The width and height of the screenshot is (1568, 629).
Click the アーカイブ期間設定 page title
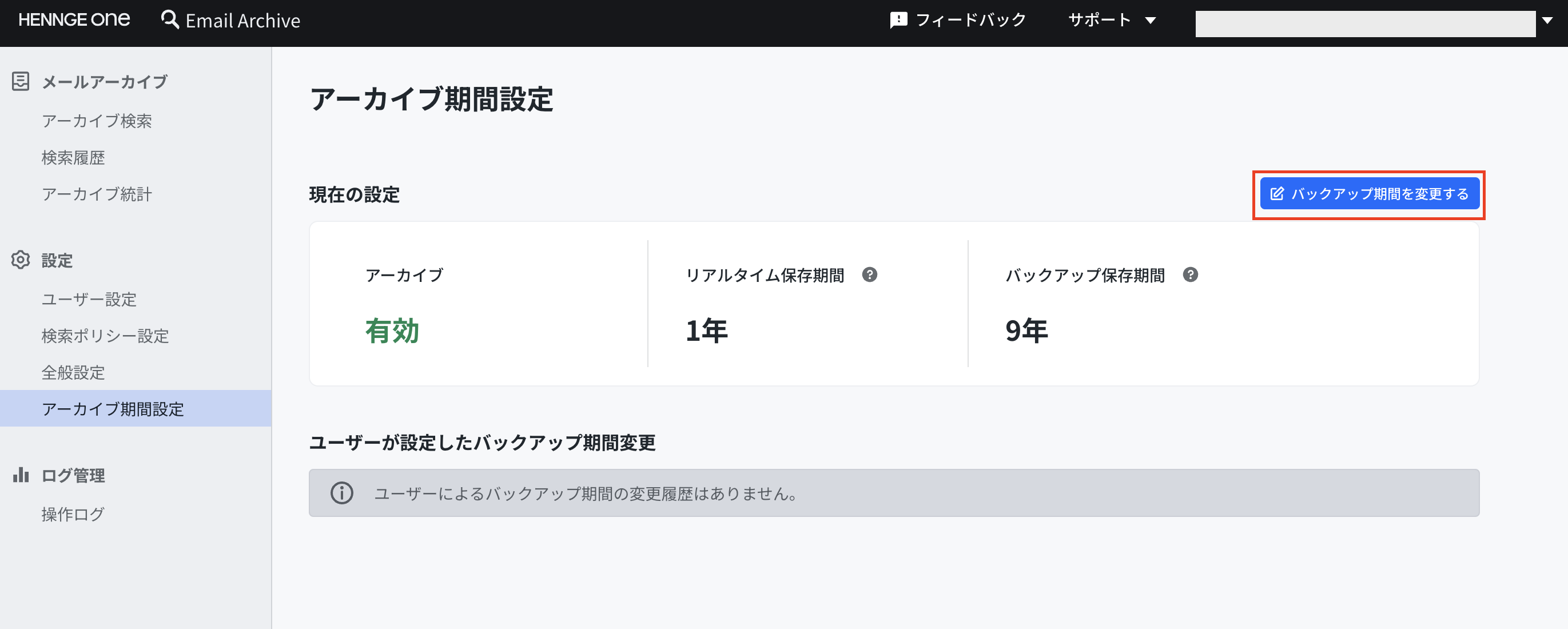point(432,99)
